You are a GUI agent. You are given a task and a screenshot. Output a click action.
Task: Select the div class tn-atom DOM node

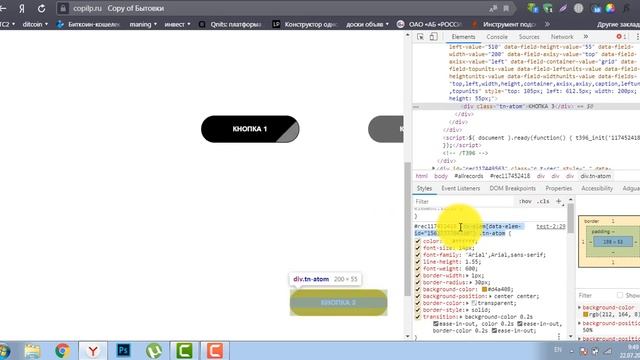coord(527,107)
